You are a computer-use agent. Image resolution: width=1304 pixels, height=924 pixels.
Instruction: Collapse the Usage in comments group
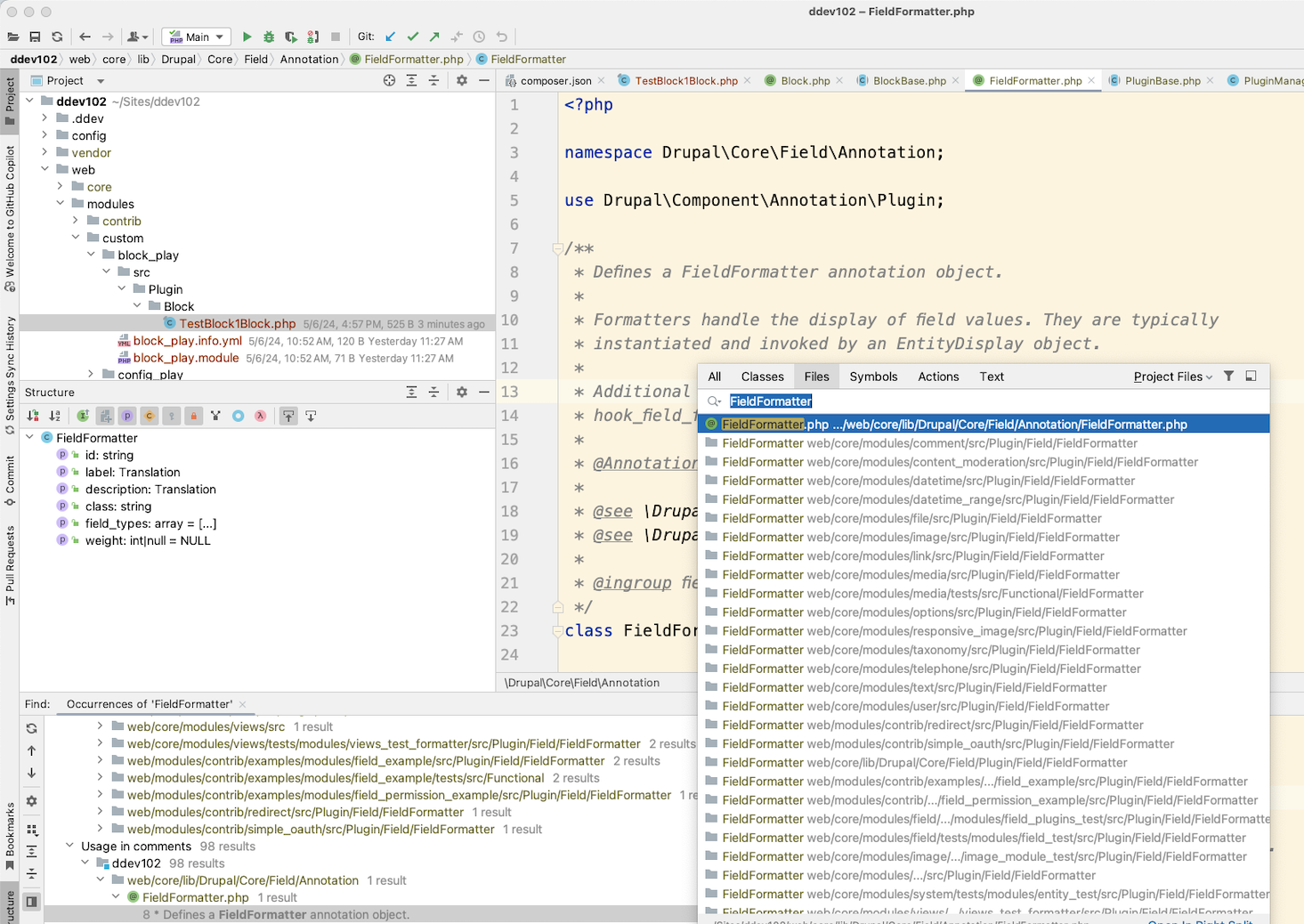coord(69,847)
